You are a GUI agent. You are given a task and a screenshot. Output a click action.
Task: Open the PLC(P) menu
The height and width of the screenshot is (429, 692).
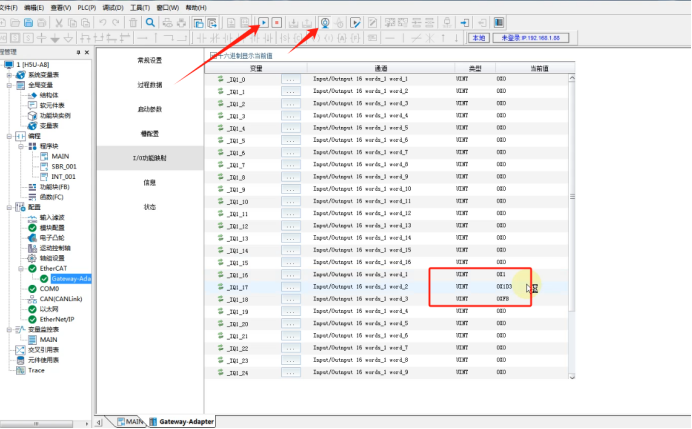click(x=86, y=8)
